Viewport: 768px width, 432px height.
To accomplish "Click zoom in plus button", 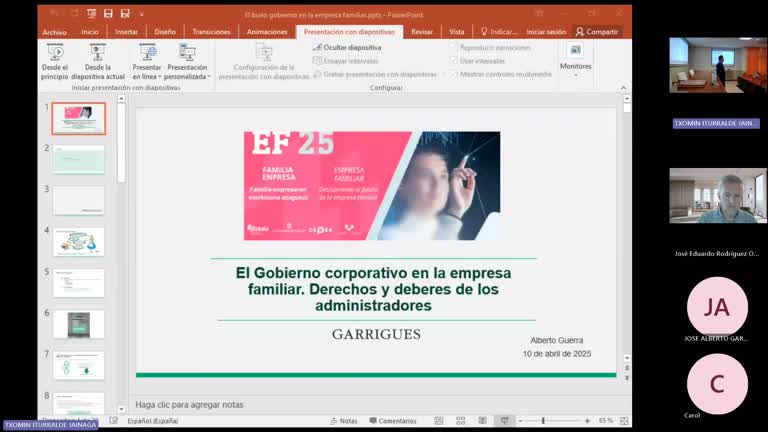I will tap(587, 421).
